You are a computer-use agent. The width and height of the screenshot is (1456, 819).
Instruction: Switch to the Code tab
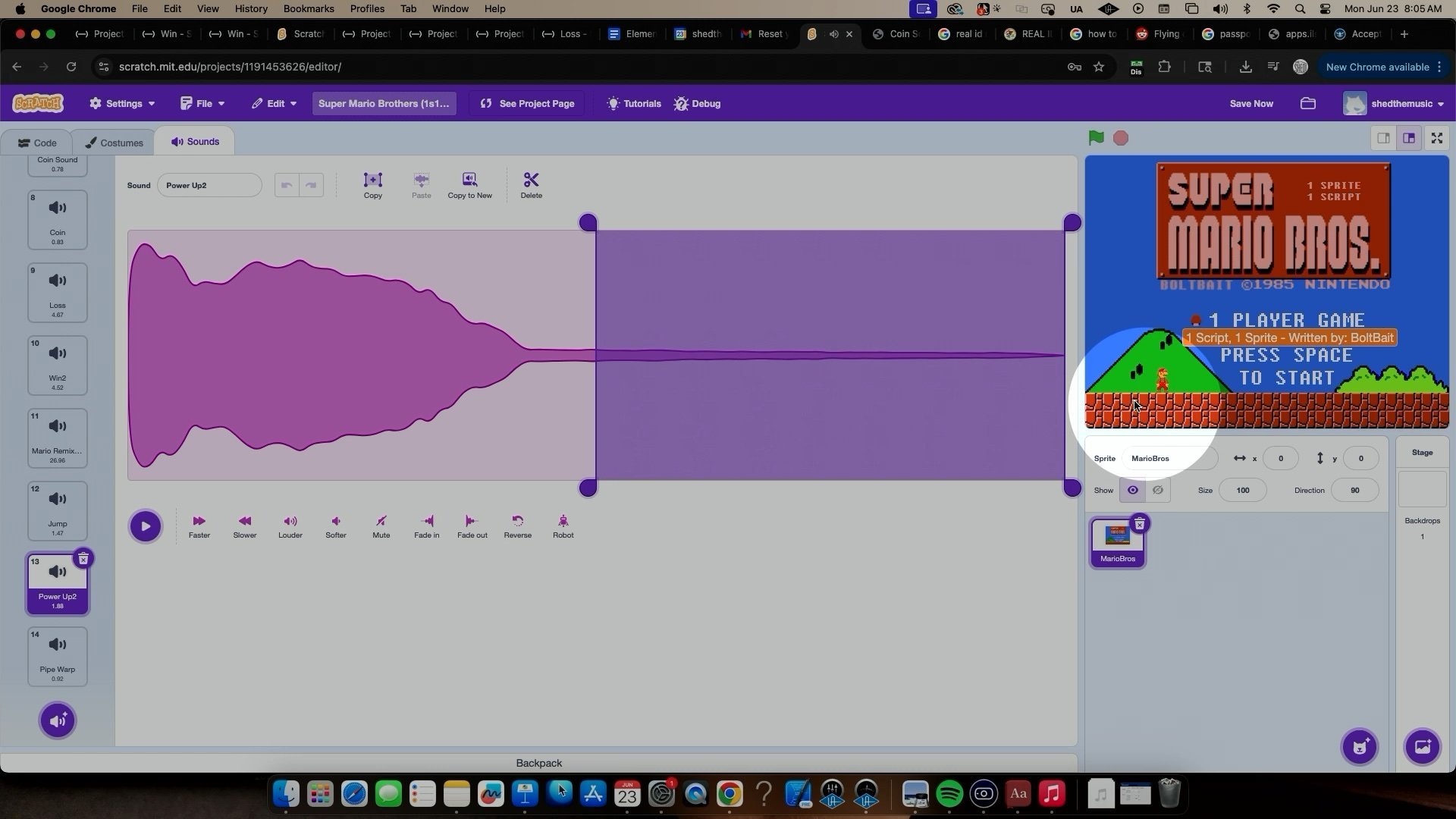tap(37, 143)
